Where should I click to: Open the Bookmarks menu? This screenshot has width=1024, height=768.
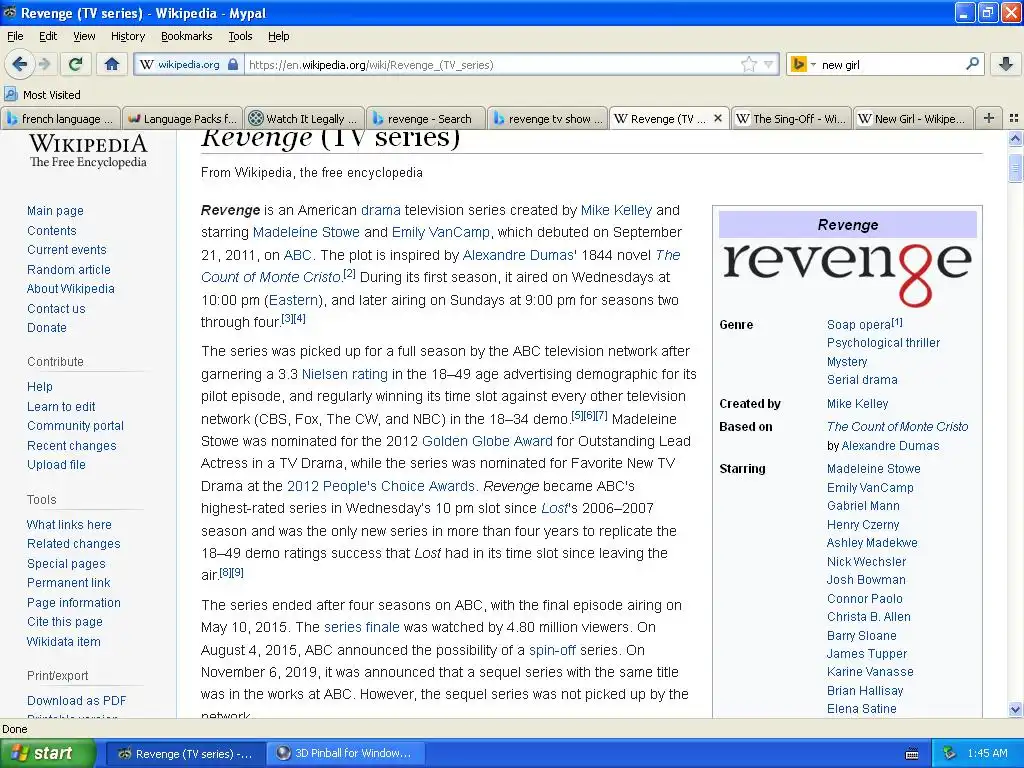click(x=186, y=36)
